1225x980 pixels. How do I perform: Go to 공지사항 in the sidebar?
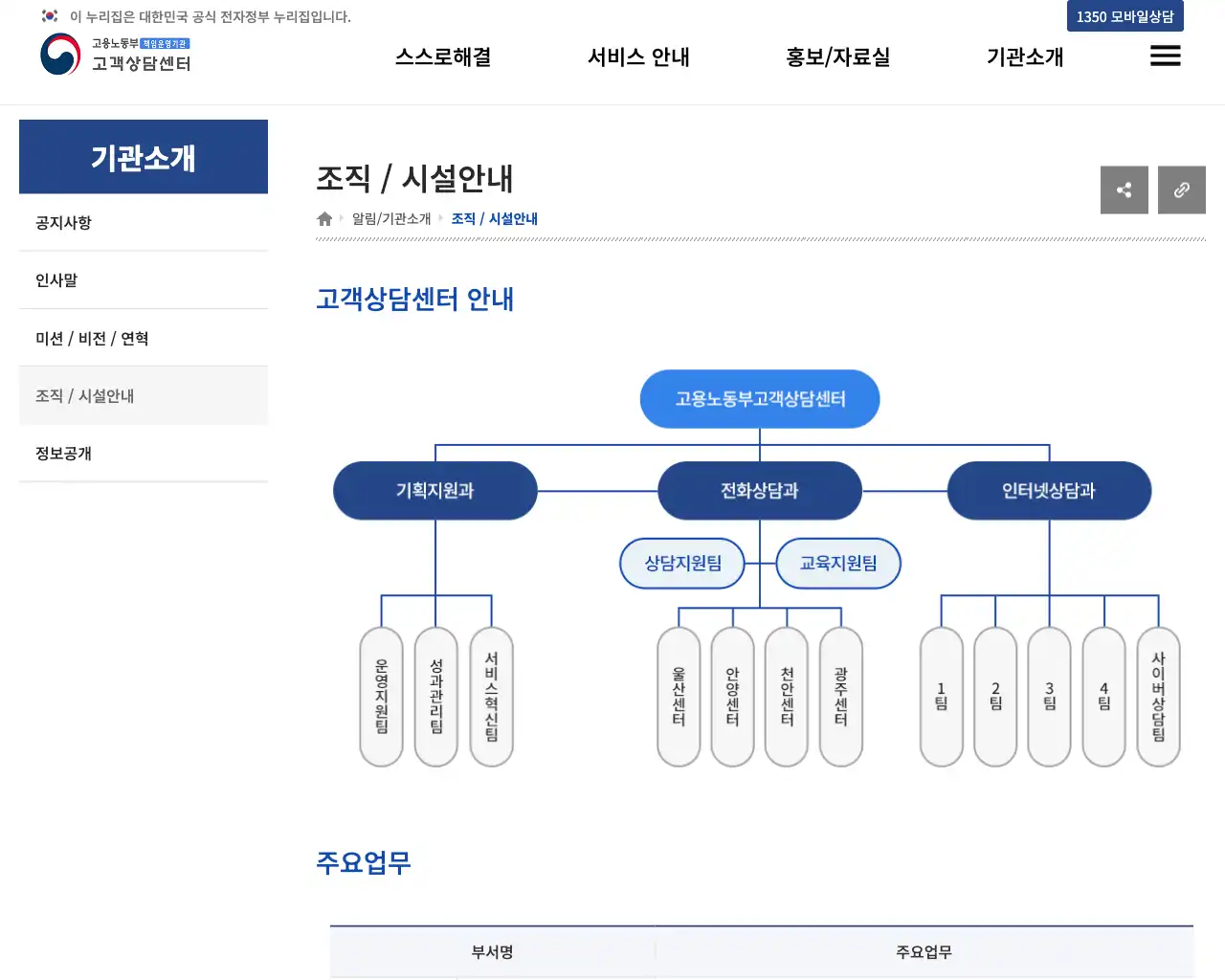point(63,223)
